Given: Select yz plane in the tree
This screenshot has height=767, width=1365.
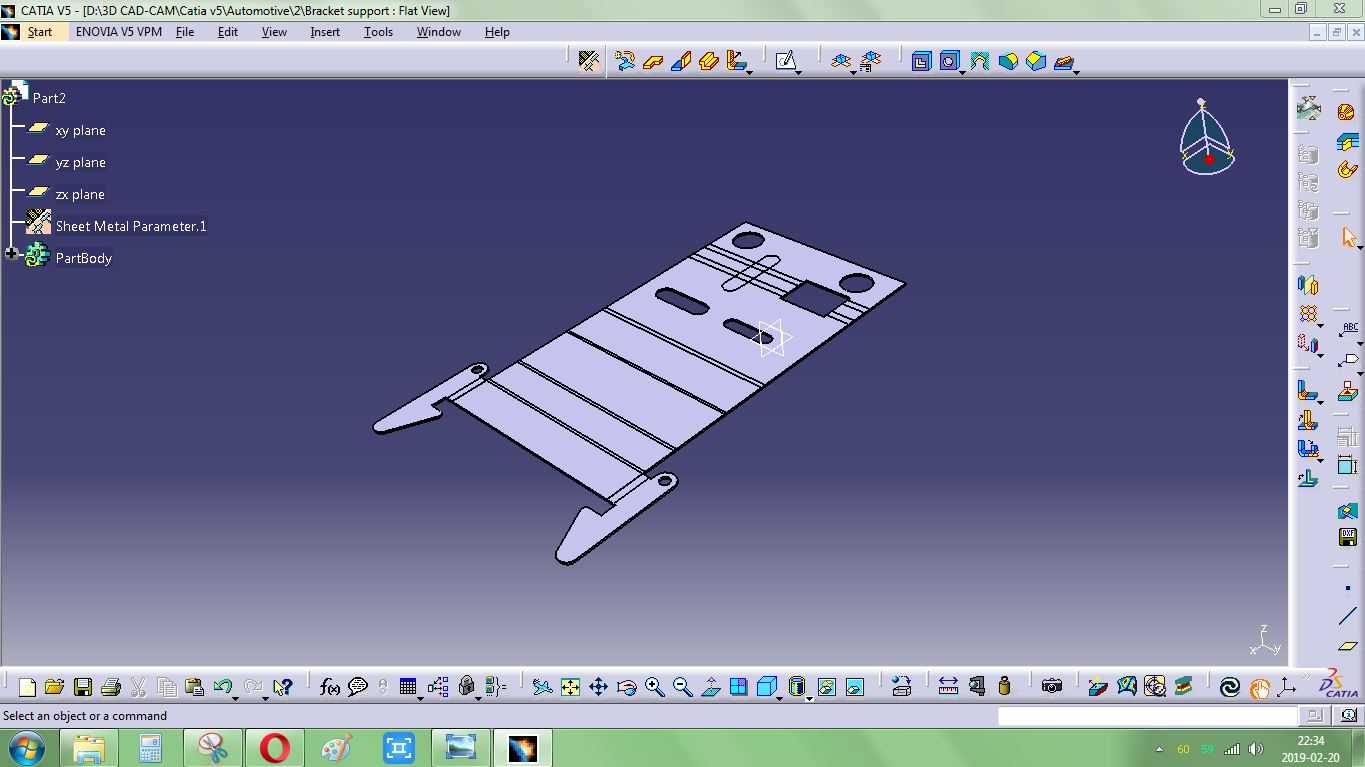Looking at the screenshot, I should click(80, 162).
